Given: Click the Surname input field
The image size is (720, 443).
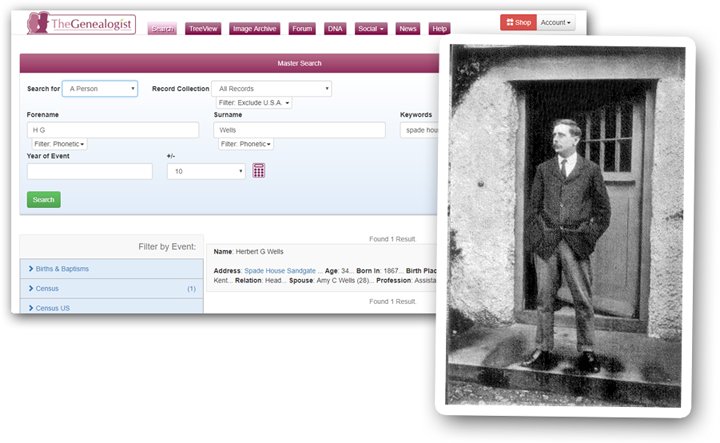Looking at the screenshot, I should coord(299,130).
